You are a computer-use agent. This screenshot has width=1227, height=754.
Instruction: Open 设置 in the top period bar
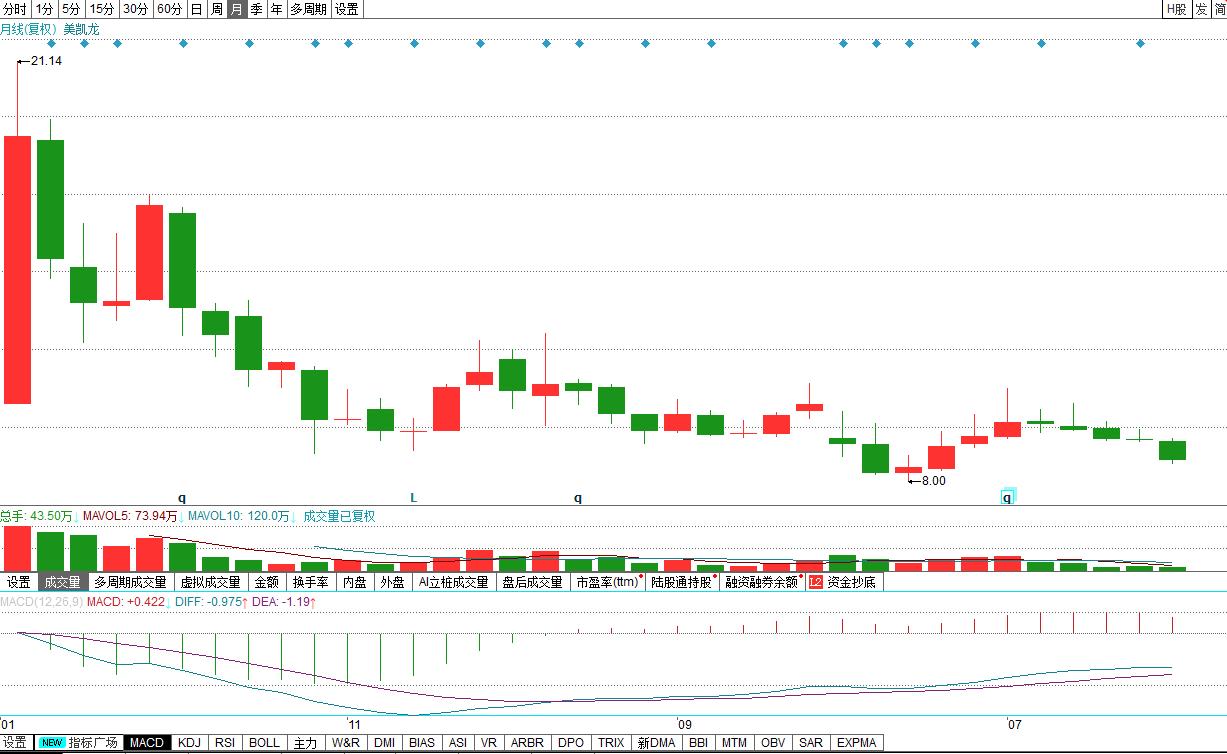click(x=346, y=9)
